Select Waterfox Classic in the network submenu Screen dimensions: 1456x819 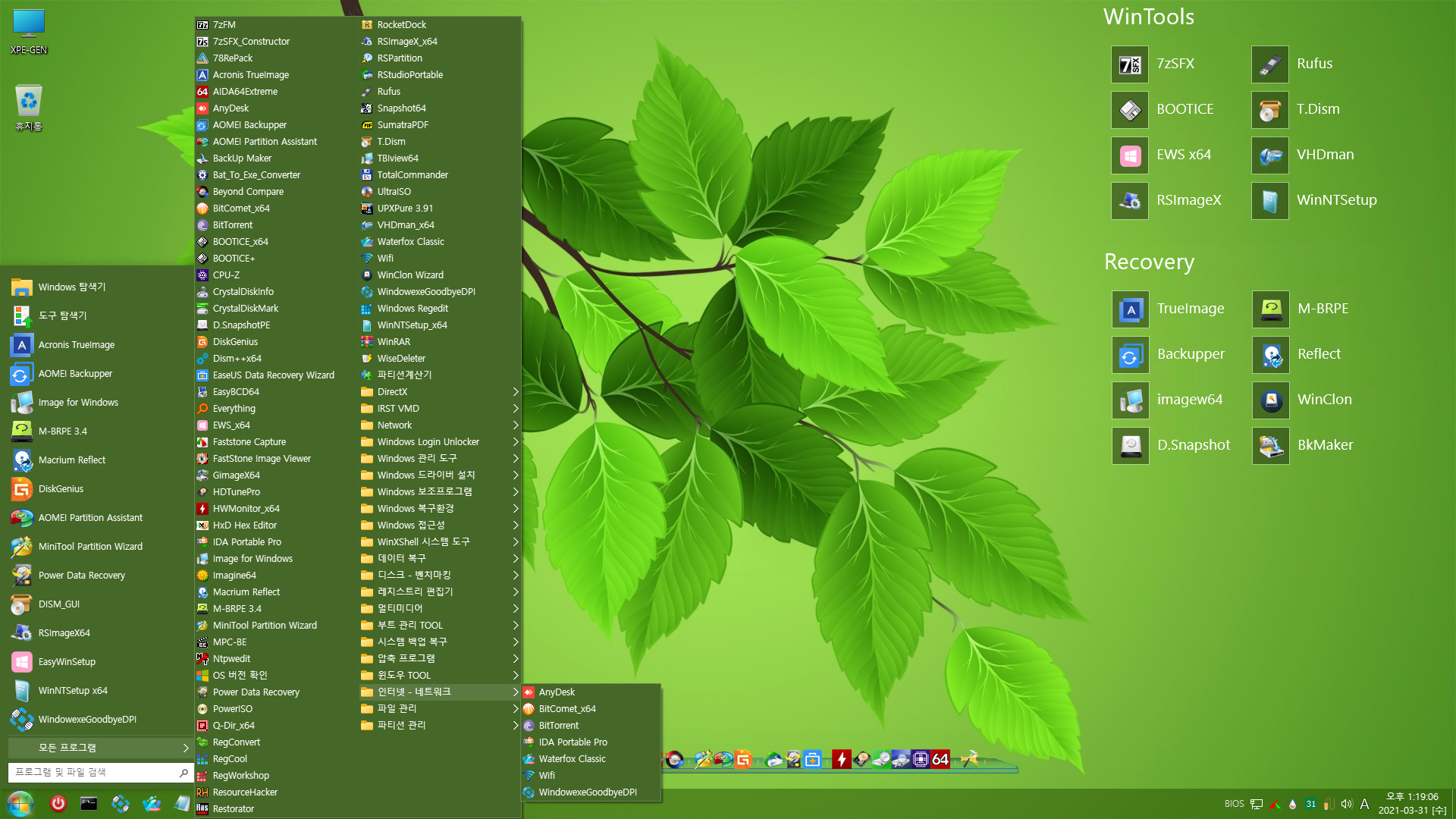591,759
